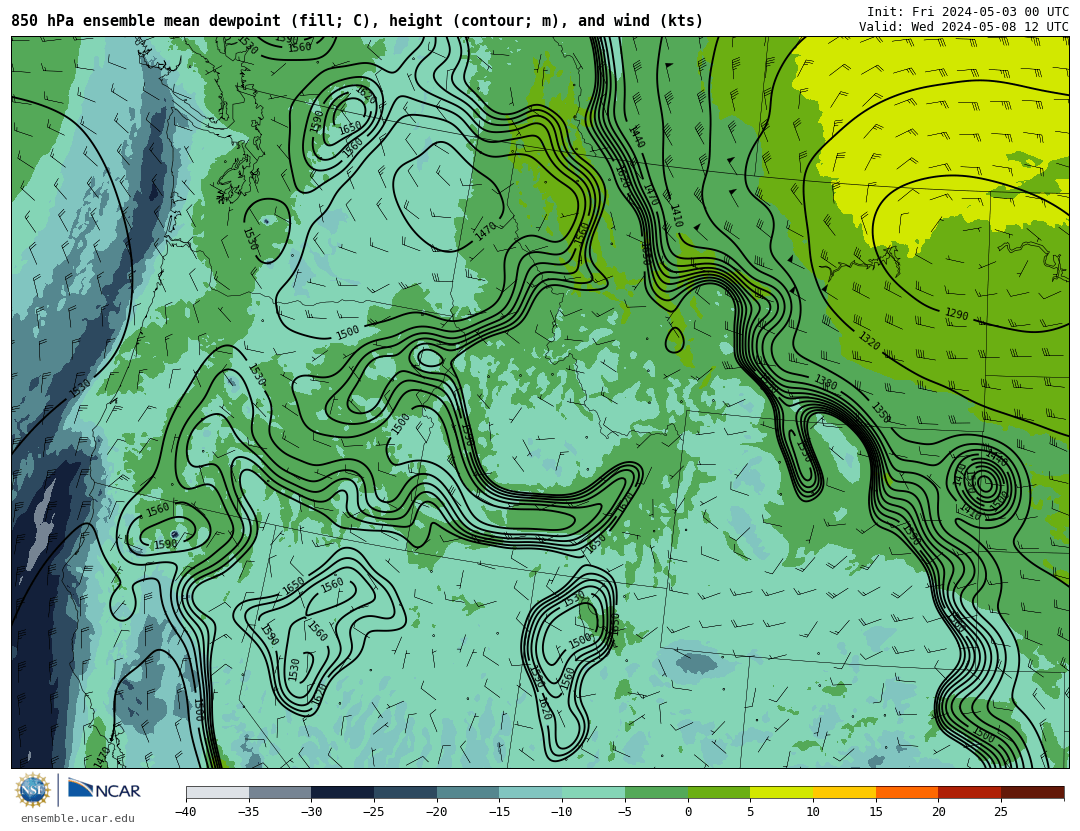Click the Init: Fri 2024-05-03 00 UTC text
This screenshot has width=1080, height=831.
(x=968, y=12)
